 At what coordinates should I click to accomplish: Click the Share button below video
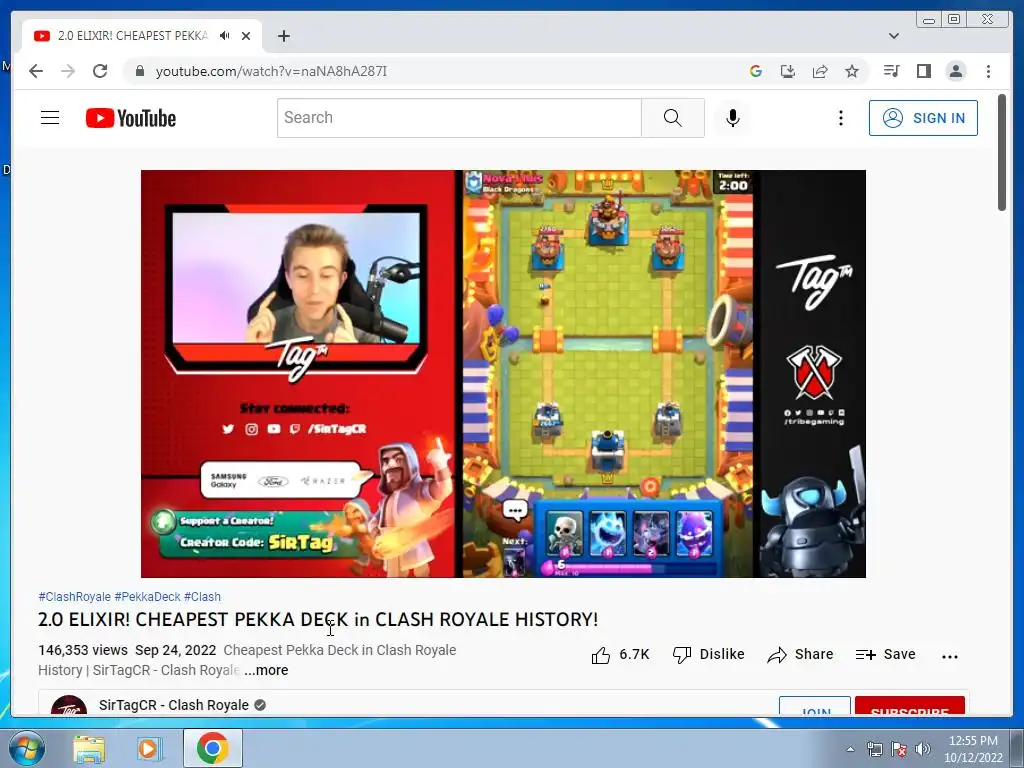click(x=800, y=654)
